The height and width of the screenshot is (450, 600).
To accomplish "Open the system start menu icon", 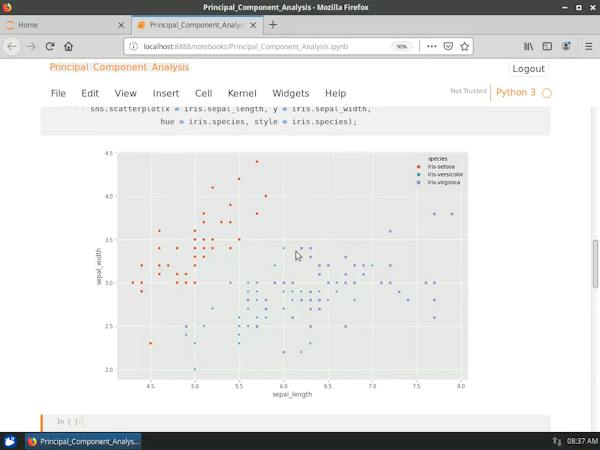I will click(x=10, y=441).
